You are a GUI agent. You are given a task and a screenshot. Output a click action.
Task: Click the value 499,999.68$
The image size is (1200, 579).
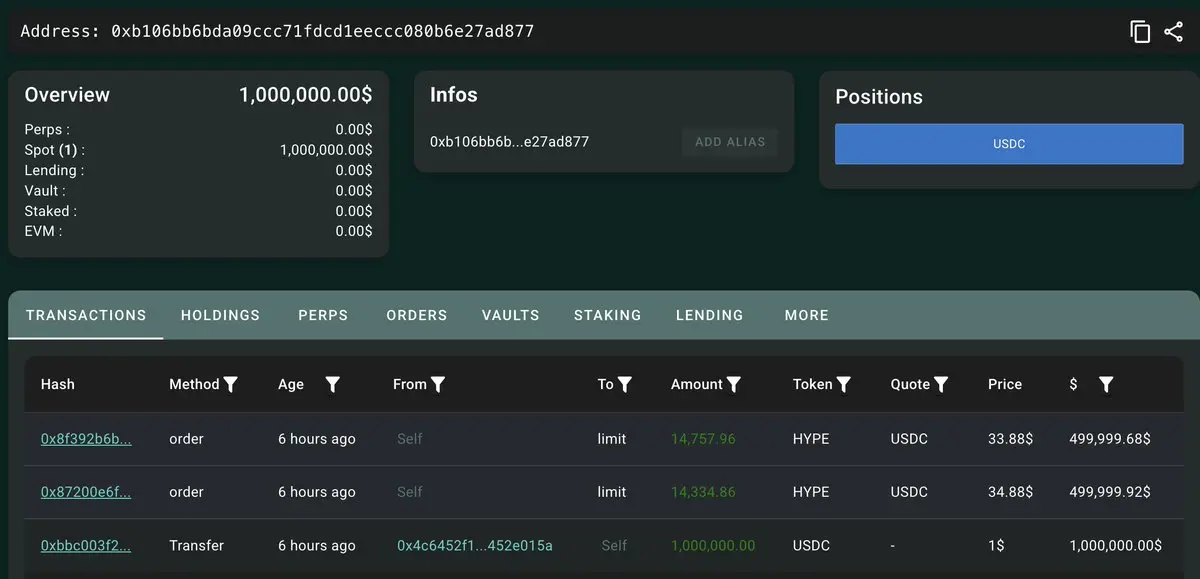tap(1110, 439)
